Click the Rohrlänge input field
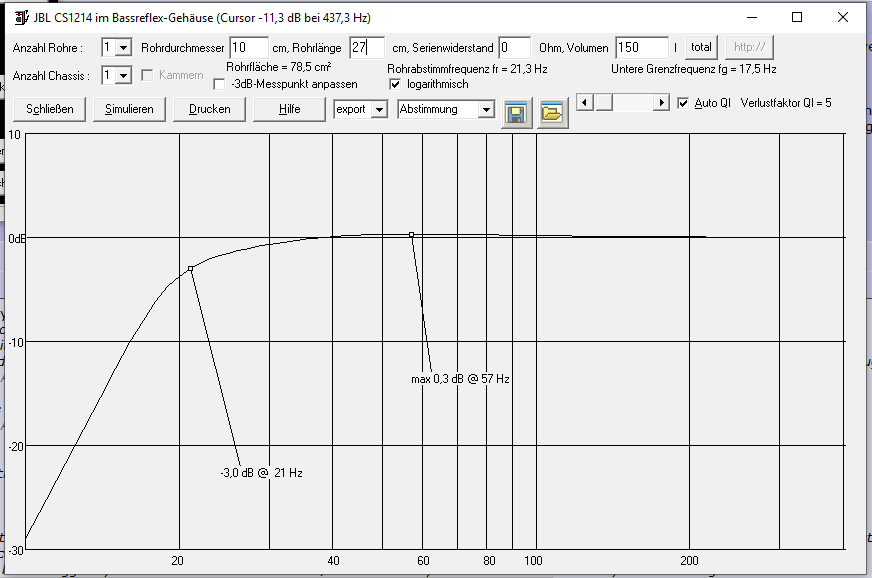The image size is (872, 578). [367, 48]
